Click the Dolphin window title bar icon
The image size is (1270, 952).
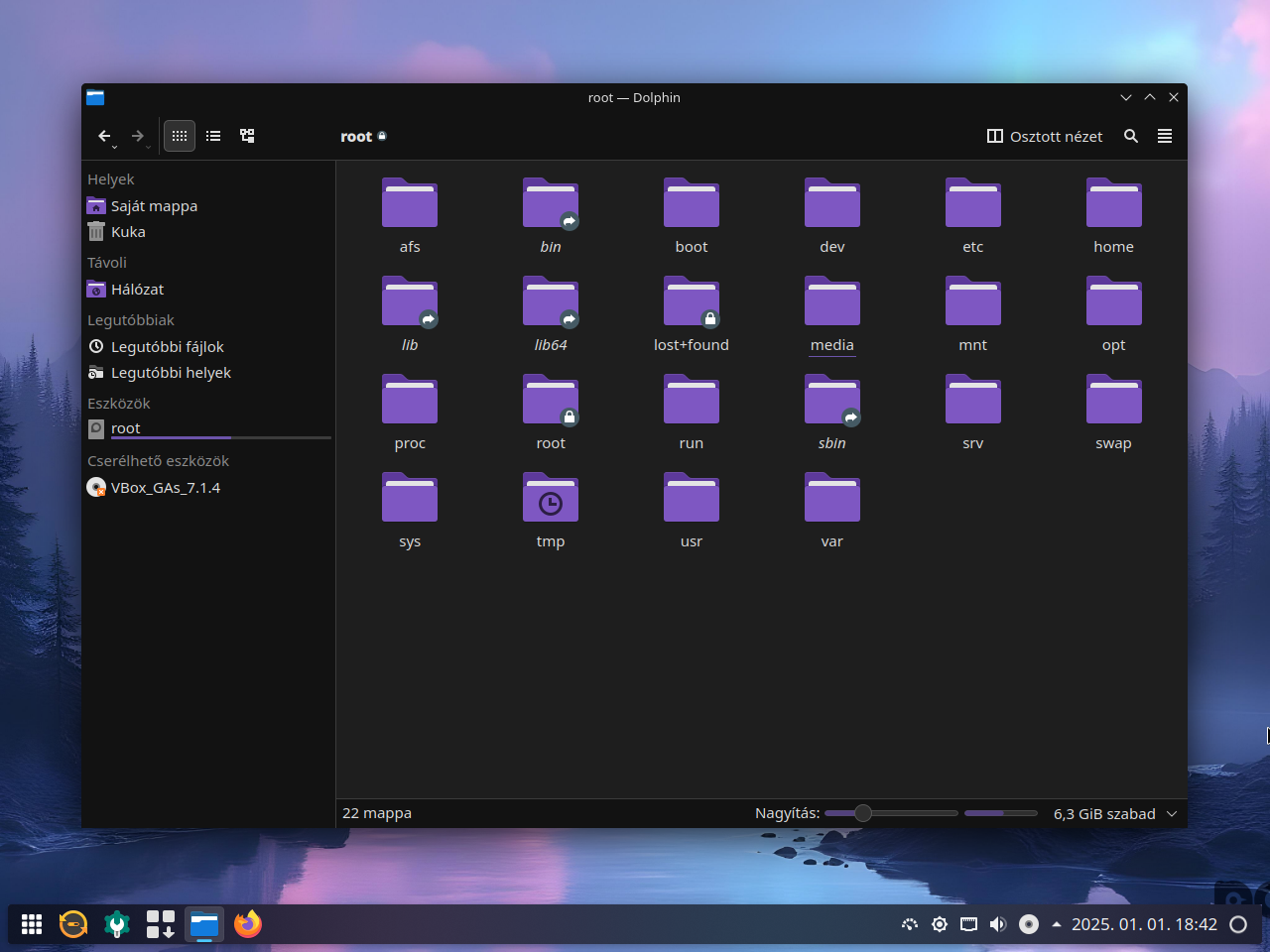(95, 97)
